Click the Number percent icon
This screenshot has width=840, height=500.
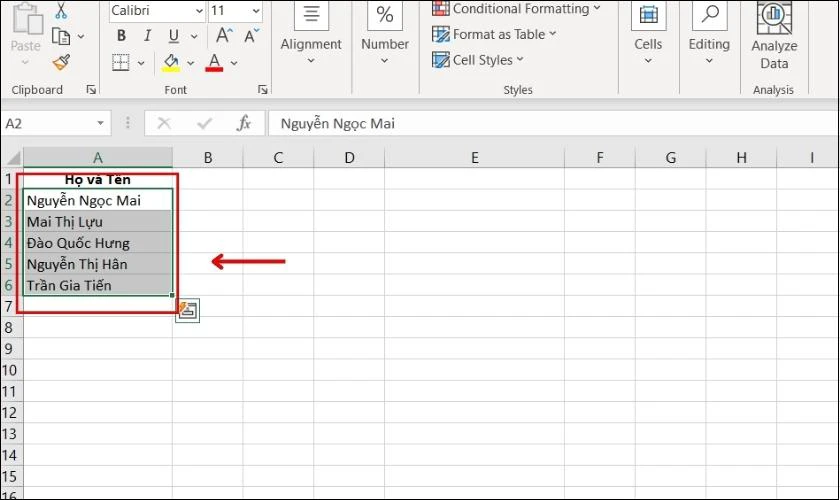coord(385,14)
